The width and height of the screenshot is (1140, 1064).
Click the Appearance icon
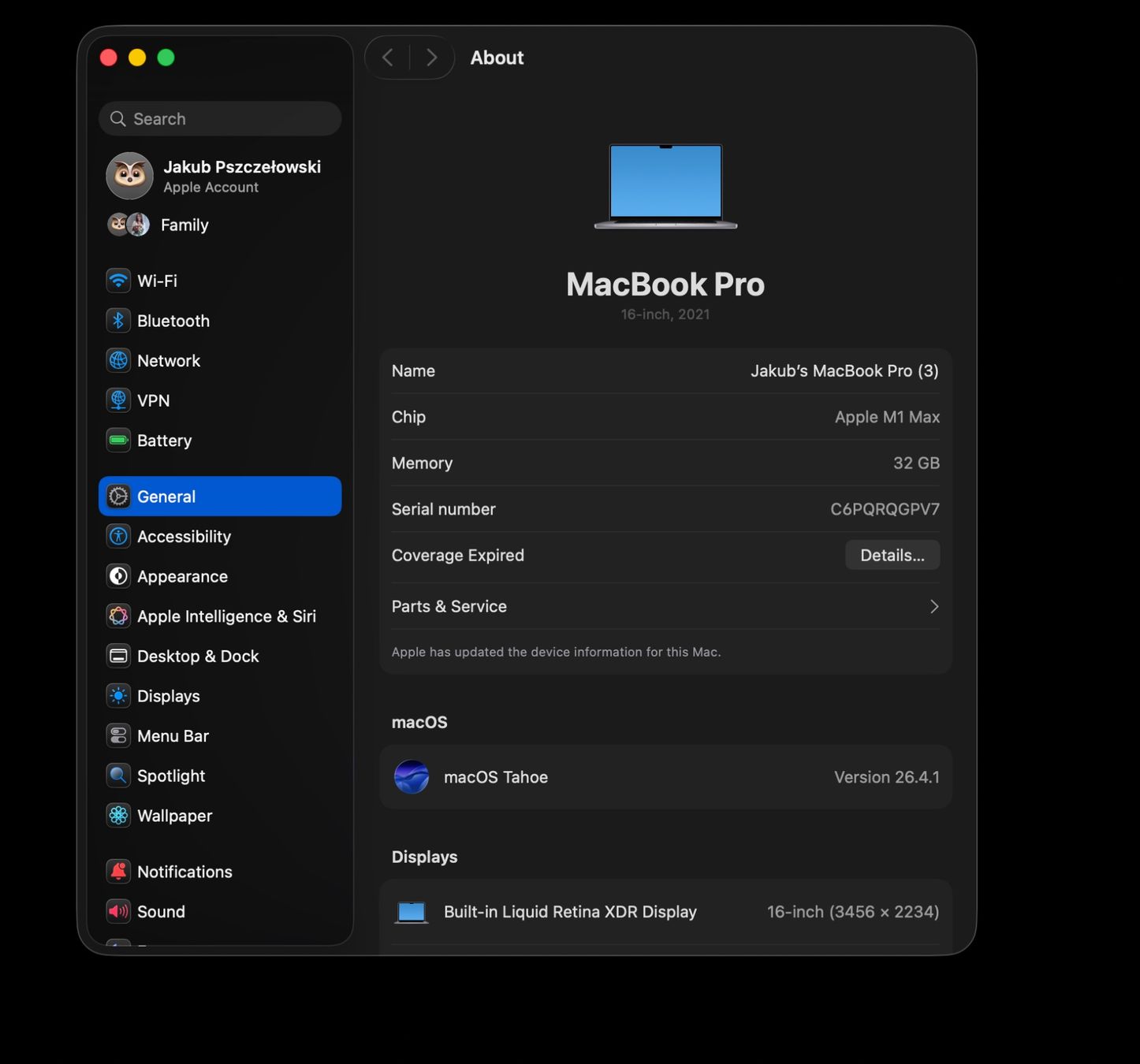coord(118,576)
